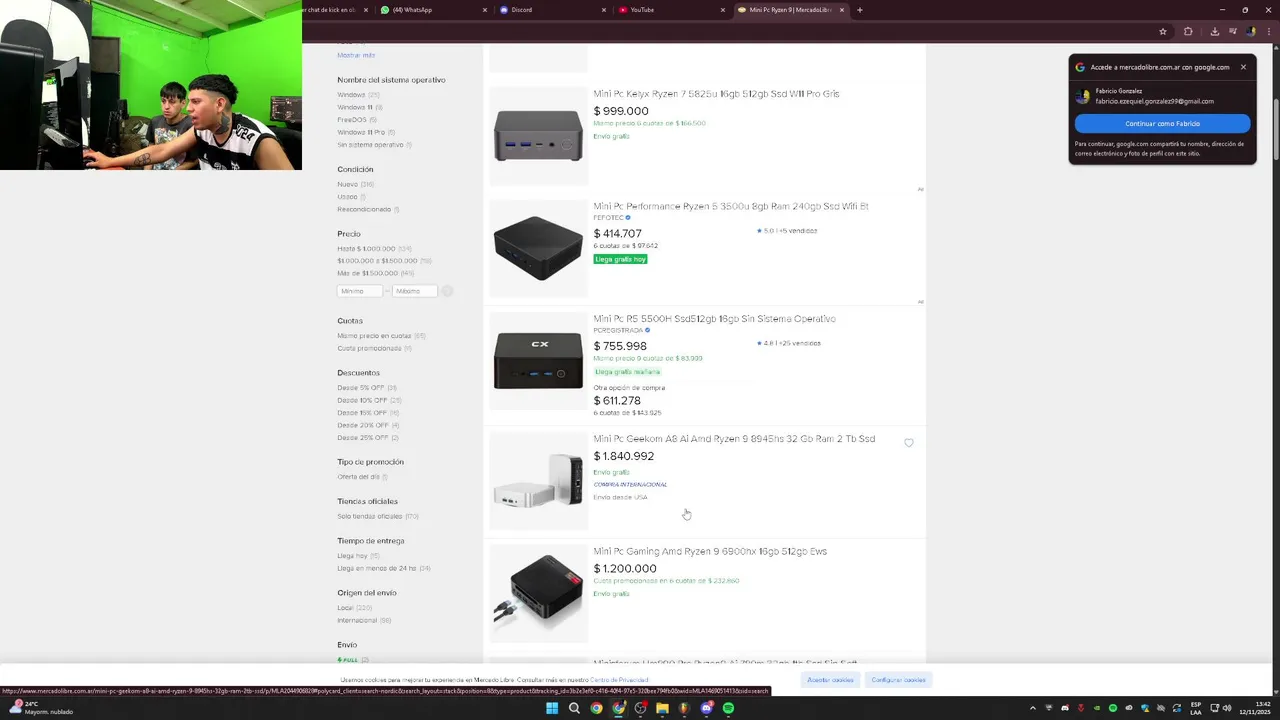Open the clock and date flyout
The width and height of the screenshot is (1280, 720).
[1253, 708]
